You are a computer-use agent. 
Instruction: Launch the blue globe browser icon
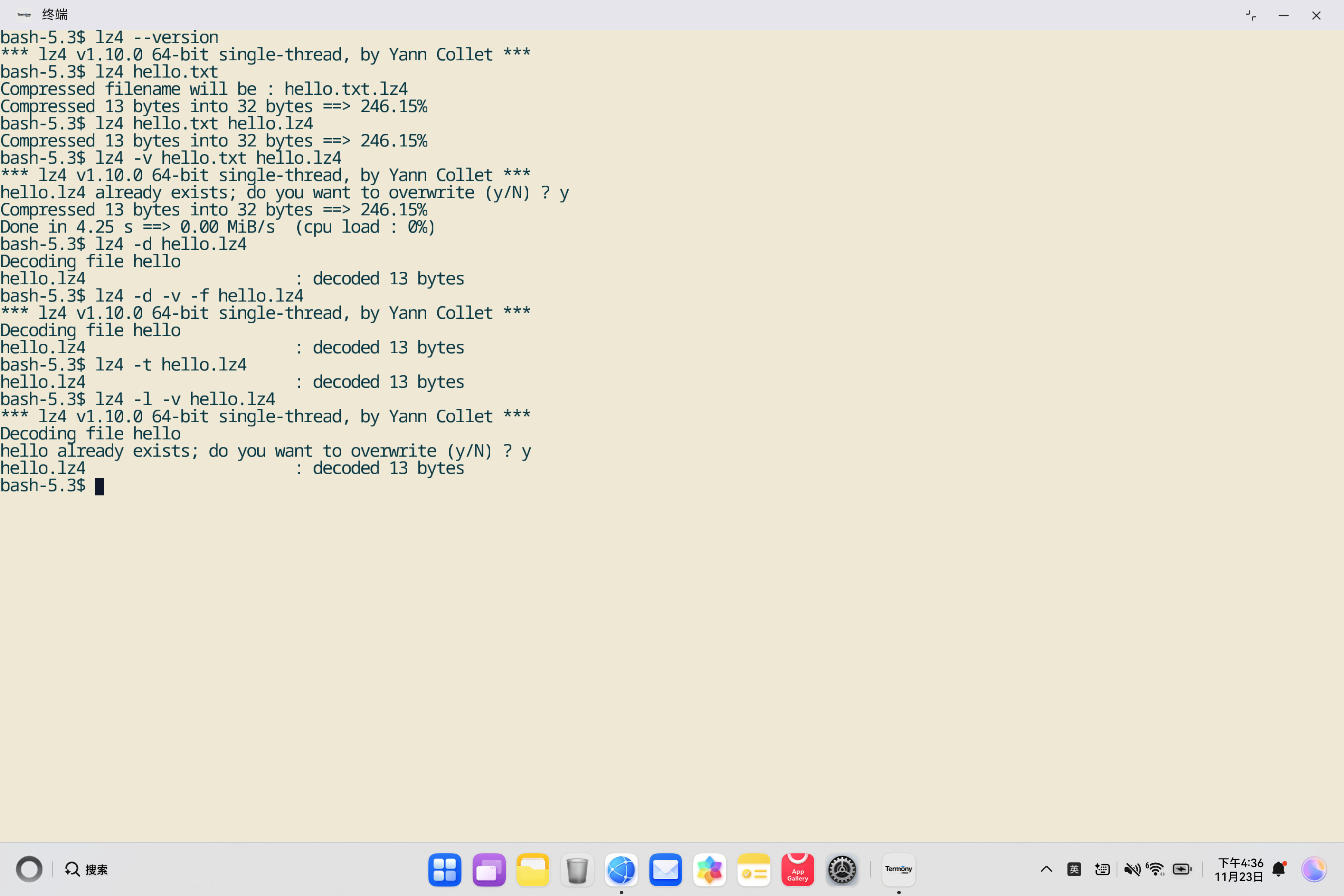coord(621,870)
